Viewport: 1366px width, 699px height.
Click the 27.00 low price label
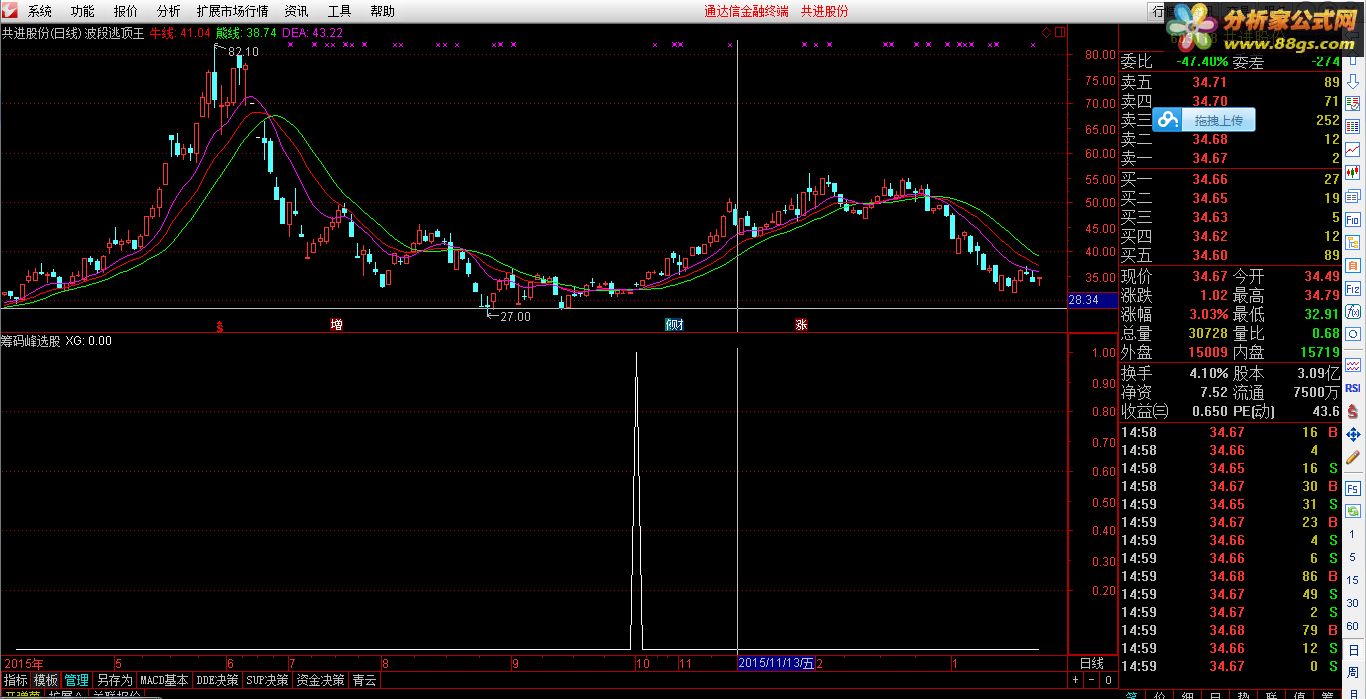tap(515, 316)
